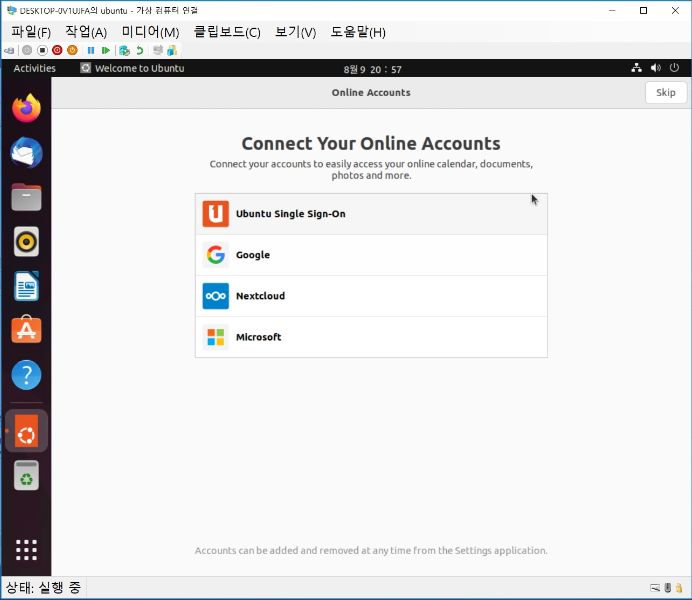Viewport: 692px width, 600px height.
Task: Click the Ubuntu Single Sign-On logo
Action: [x=216, y=214]
